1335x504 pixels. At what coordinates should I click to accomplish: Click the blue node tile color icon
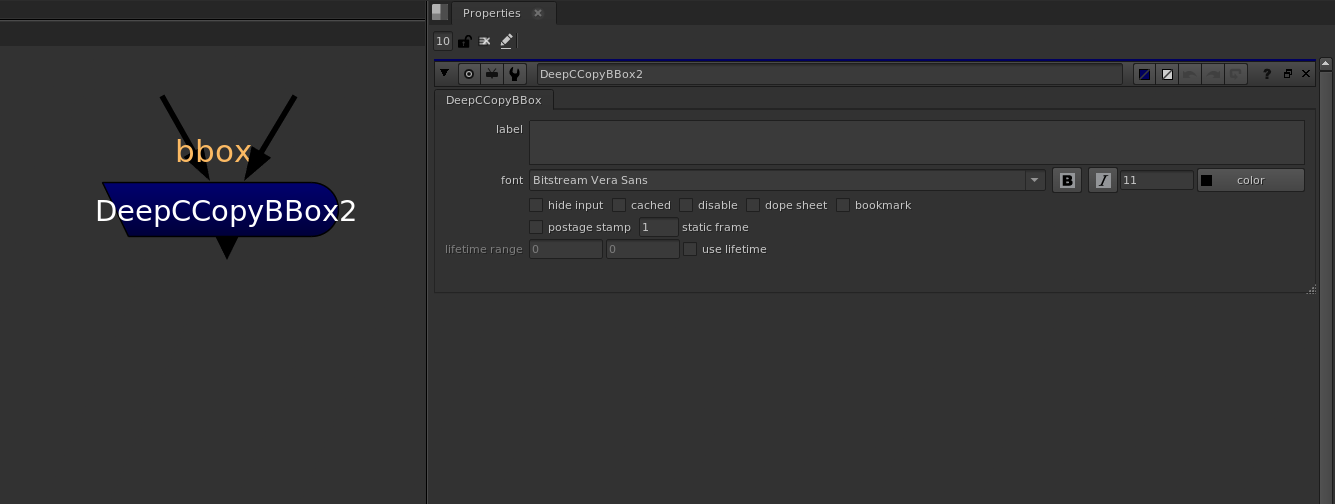[1144, 74]
